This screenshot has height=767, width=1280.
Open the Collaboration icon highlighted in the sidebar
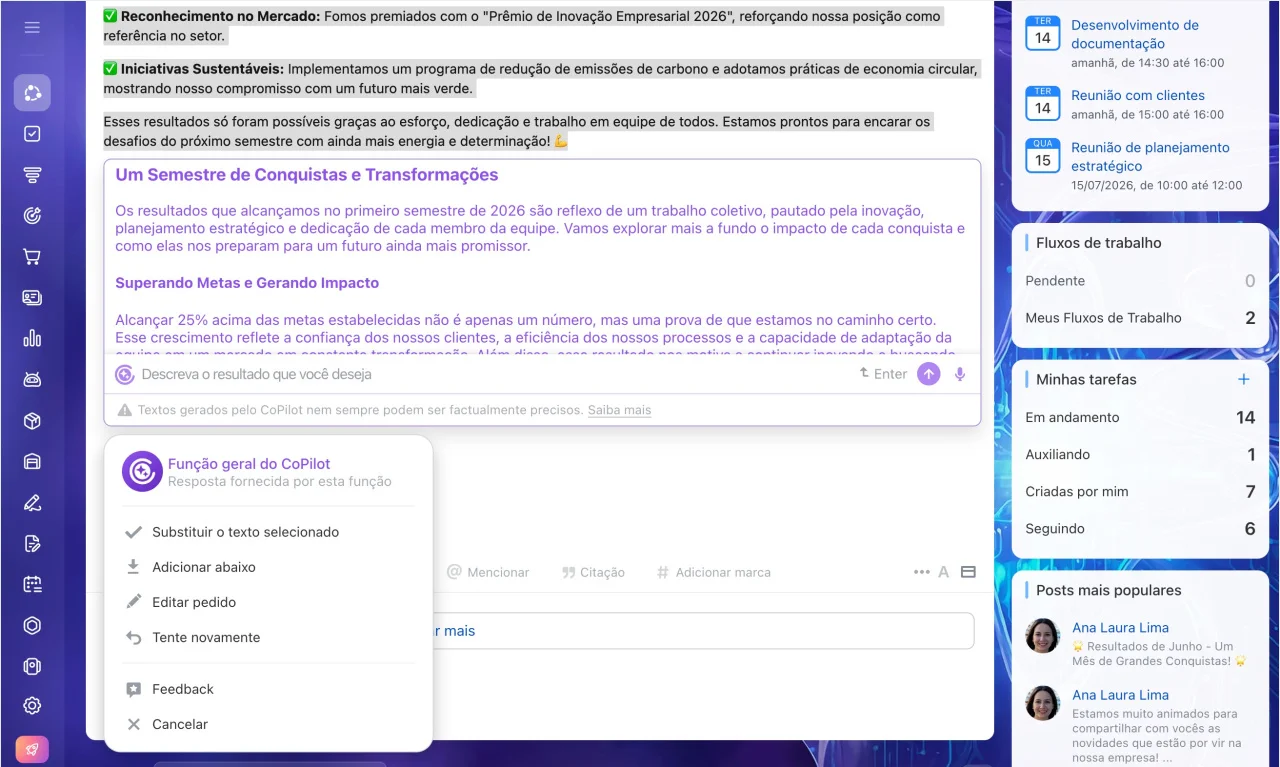(32, 93)
